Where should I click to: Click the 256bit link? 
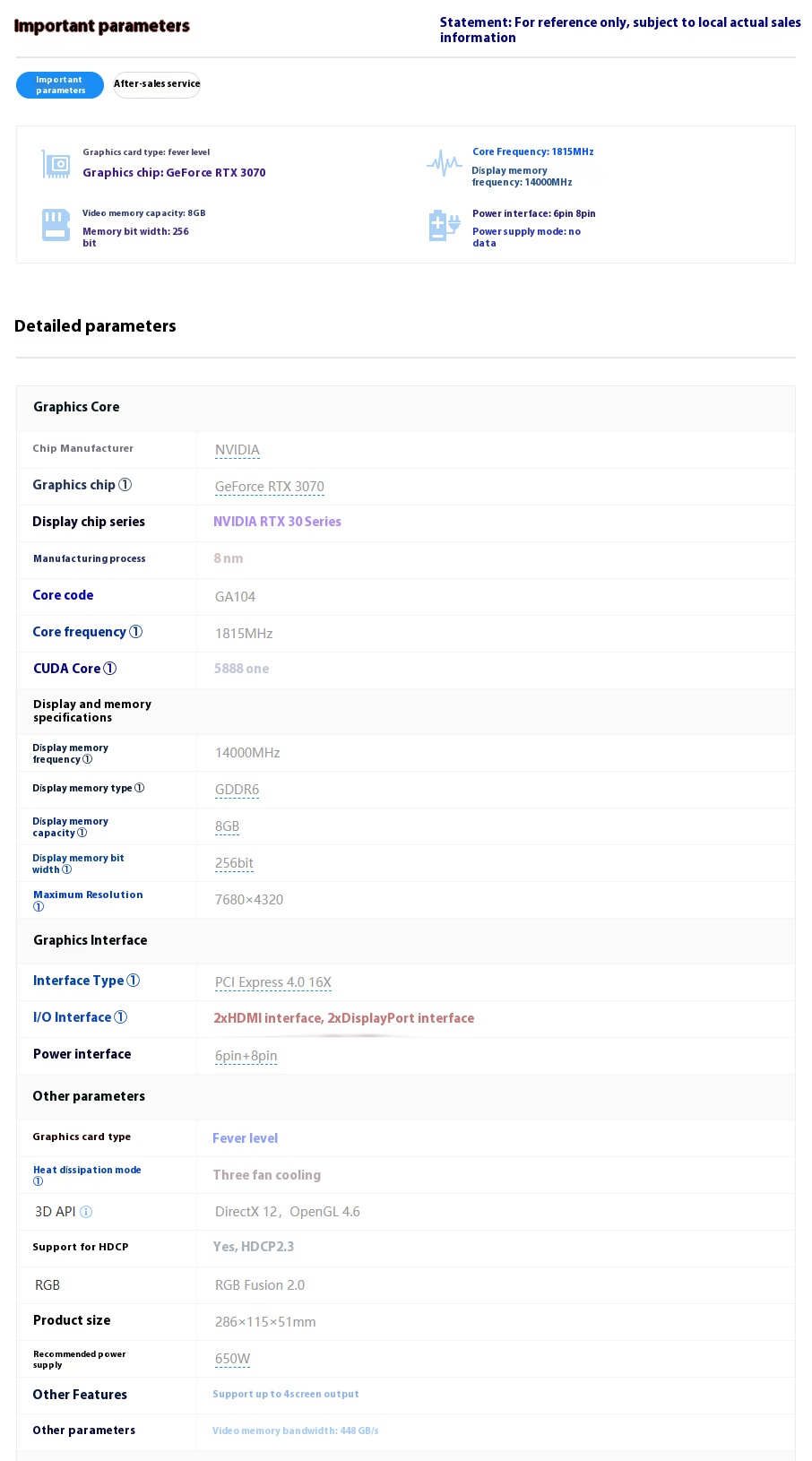click(x=234, y=863)
